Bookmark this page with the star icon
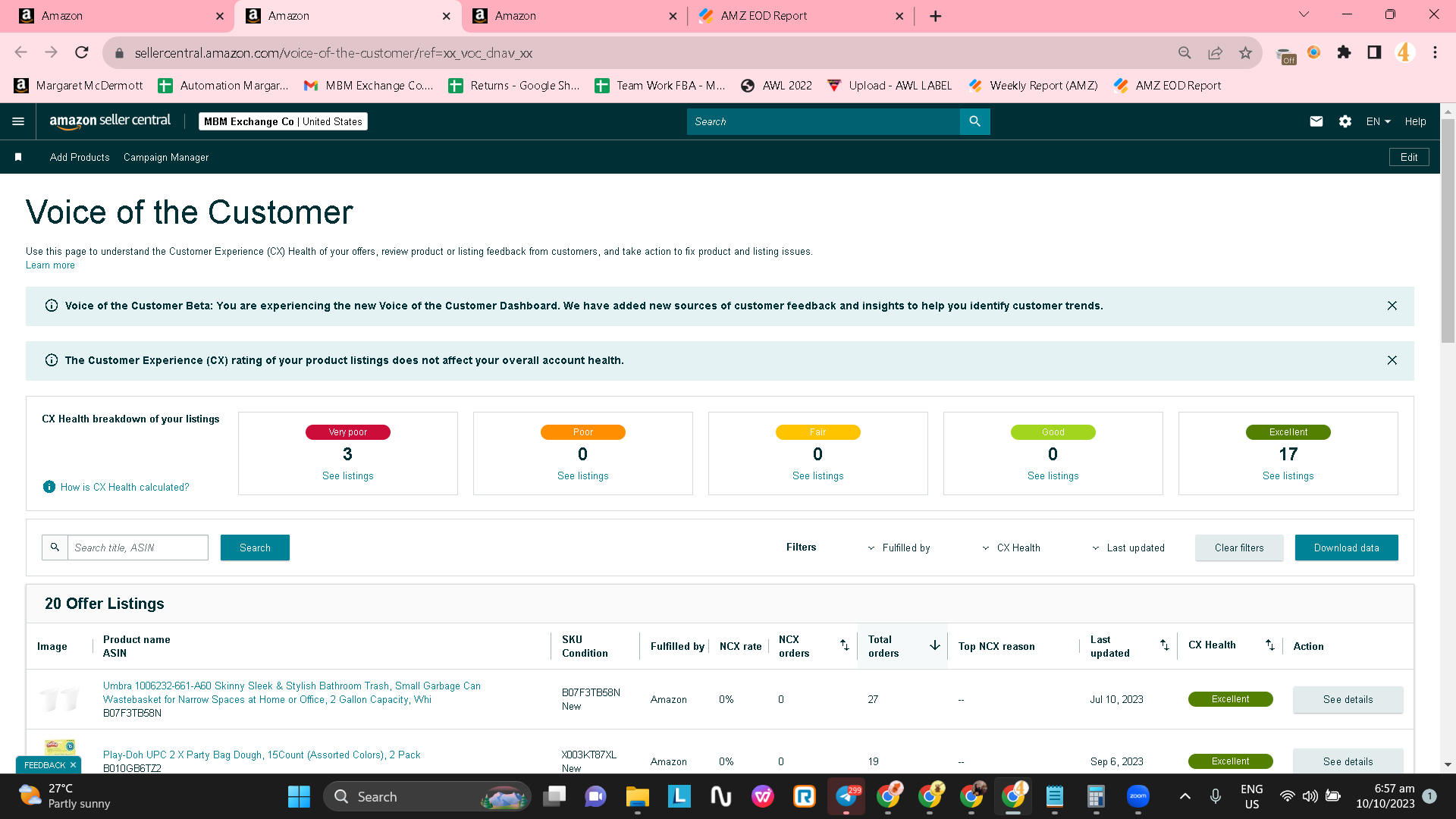The image size is (1456, 819). tap(1245, 52)
